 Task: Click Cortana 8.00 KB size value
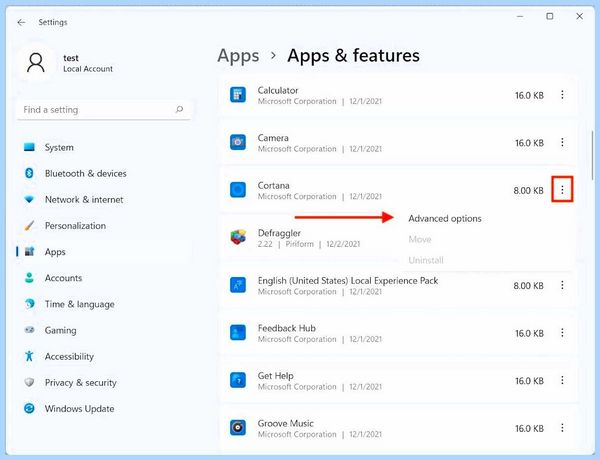[528, 191]
